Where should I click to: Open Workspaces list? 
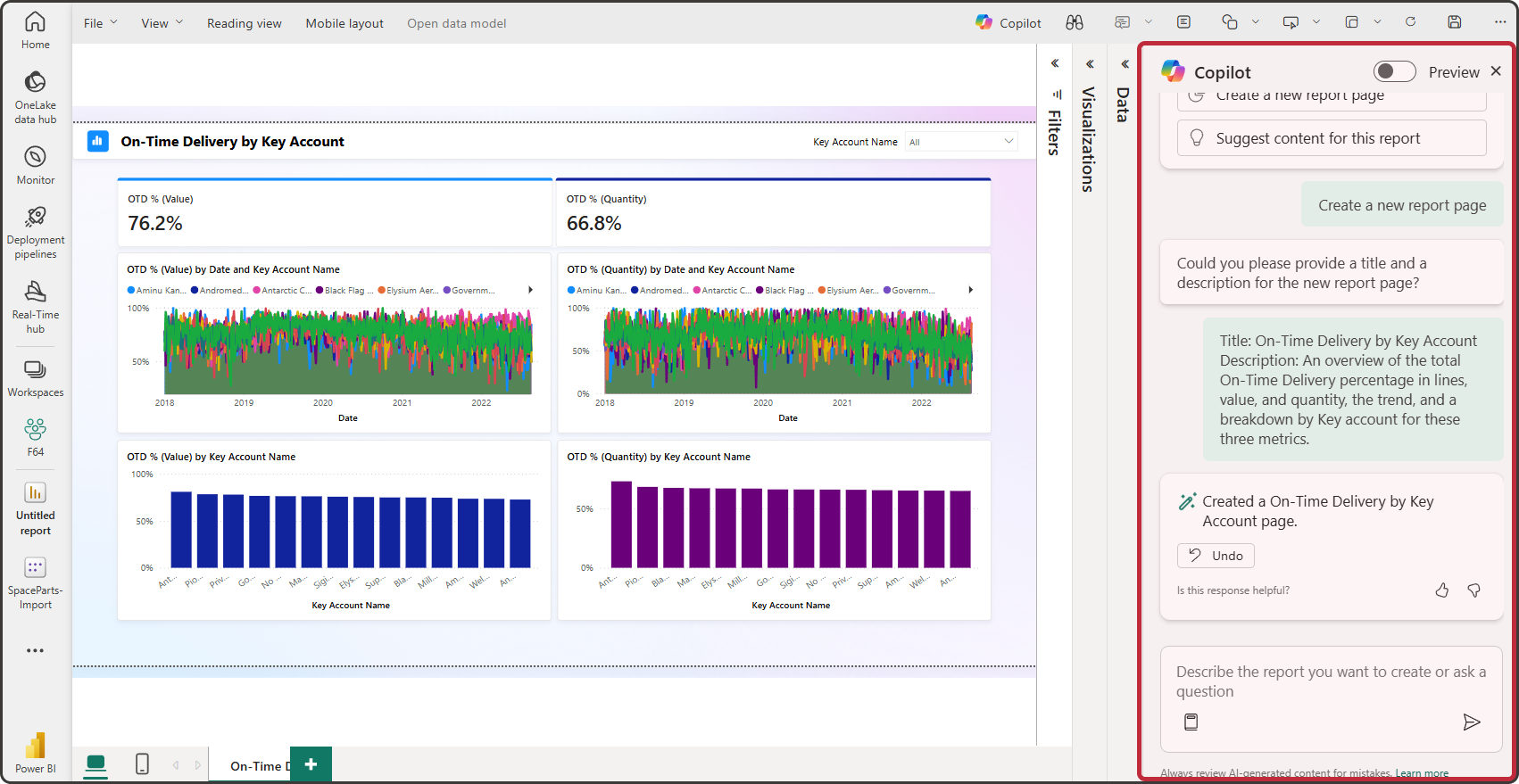pos(36,378)
